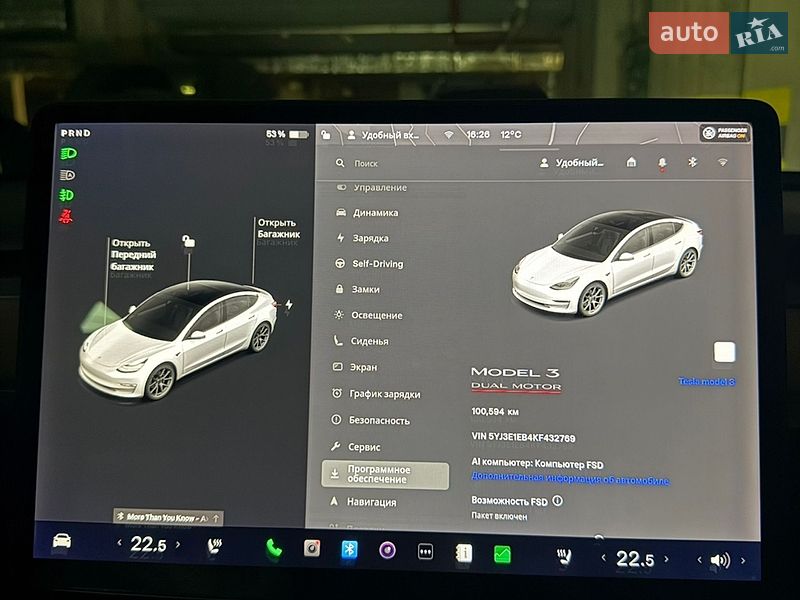800x600 pixels.
Task: Open the График зарядки settings
Action: point(376,394)
